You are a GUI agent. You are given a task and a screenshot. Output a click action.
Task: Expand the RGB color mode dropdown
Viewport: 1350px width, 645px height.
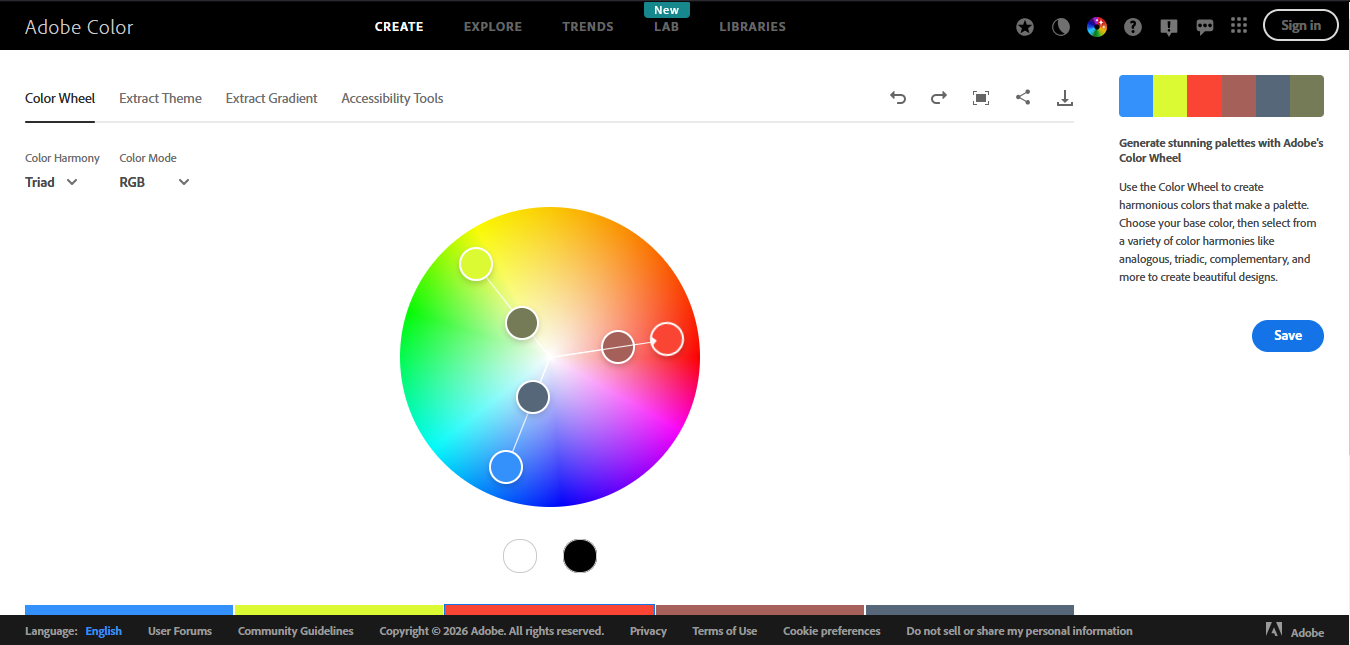coord(154,182)
